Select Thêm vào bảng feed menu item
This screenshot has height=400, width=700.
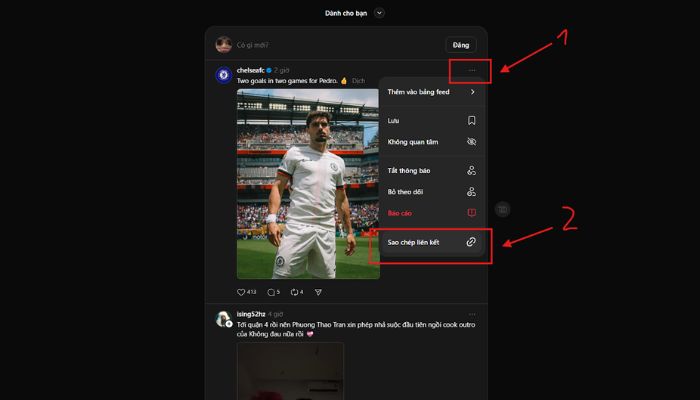[x=432, y=92]
